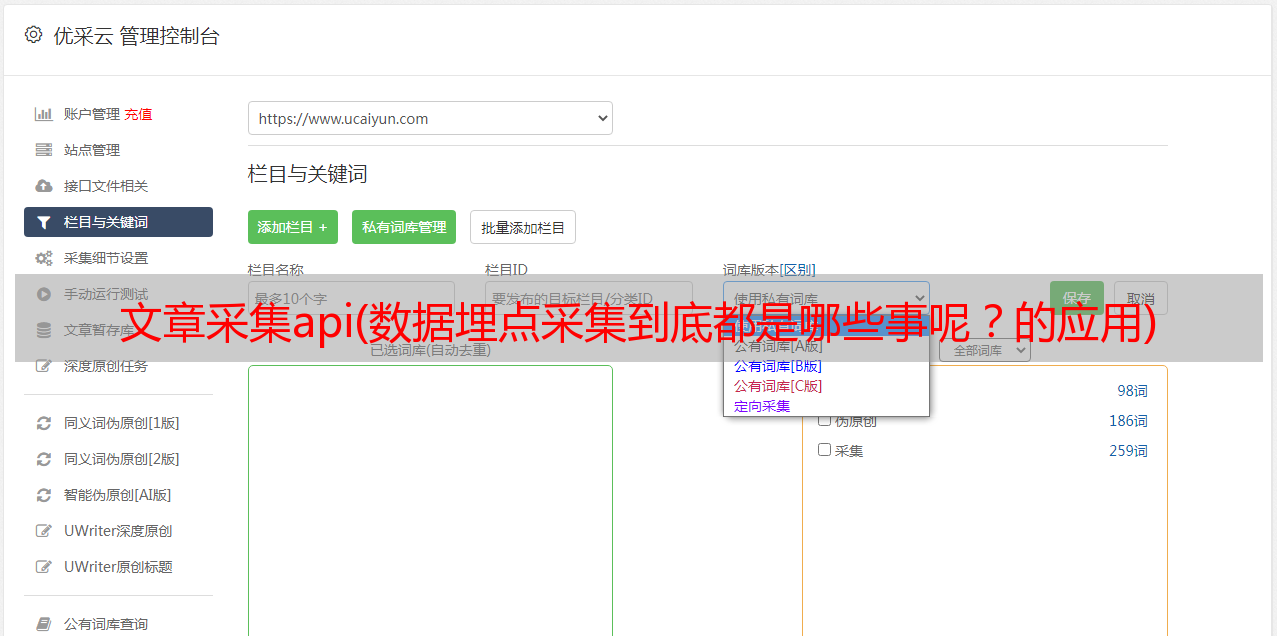Click the bar chart icon for 账户管理
Screen dimensions: 1277x636
(x=43, y=114)
